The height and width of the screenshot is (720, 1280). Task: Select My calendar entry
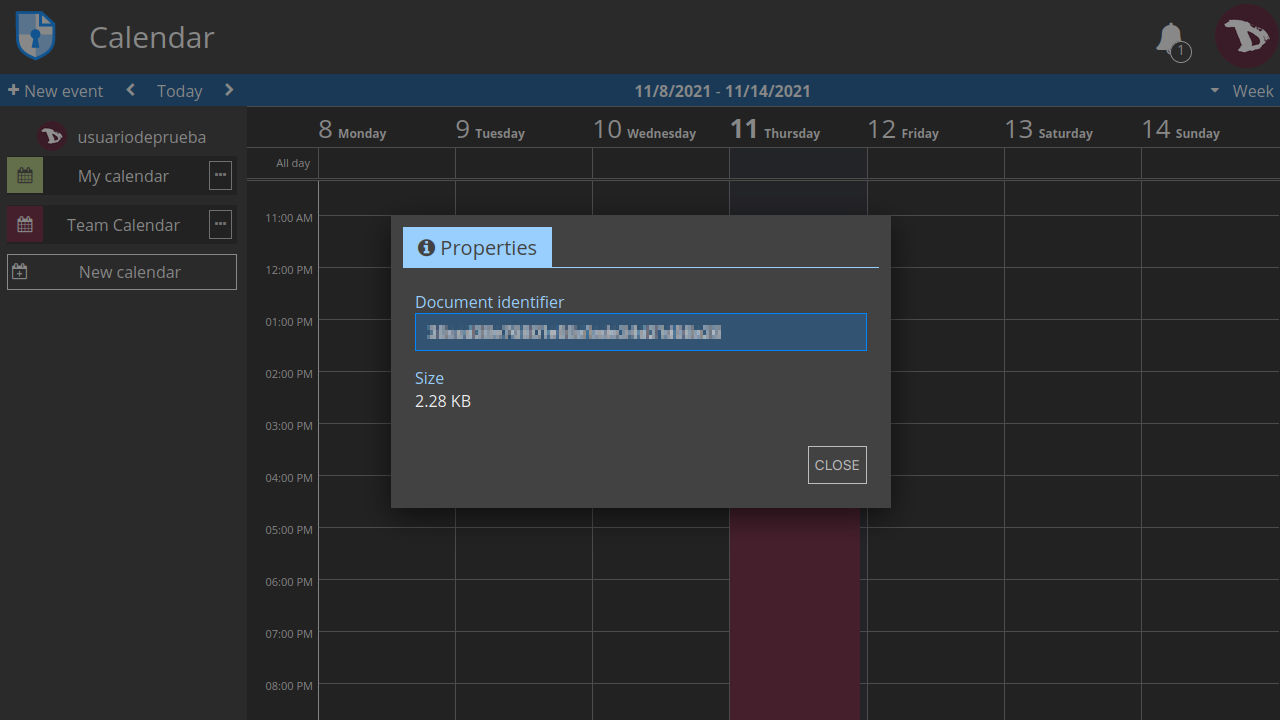click(123, 176)
